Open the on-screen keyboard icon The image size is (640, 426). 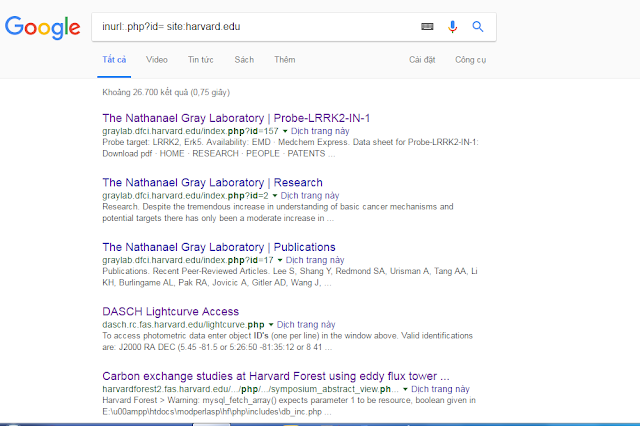click(427, 27)
